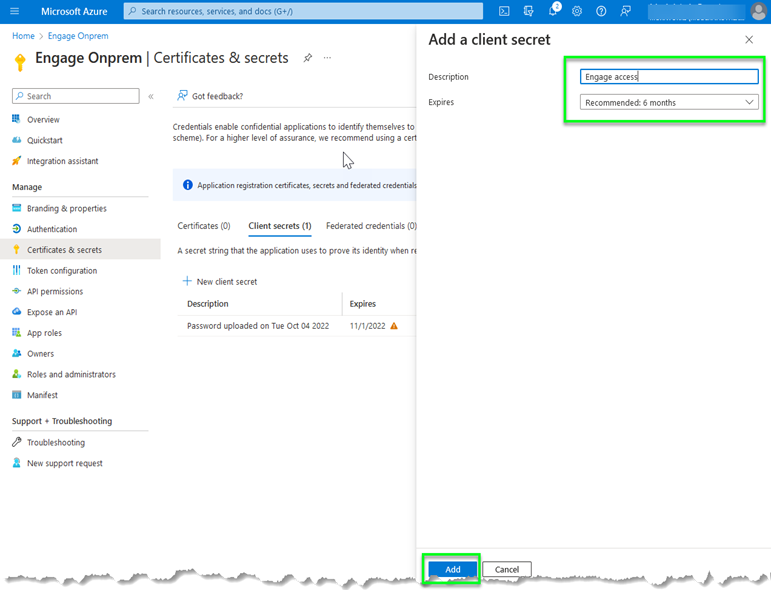771x590 pixels.
Task: Switch to the Federated credentials tab
Action: coord(371,226)
